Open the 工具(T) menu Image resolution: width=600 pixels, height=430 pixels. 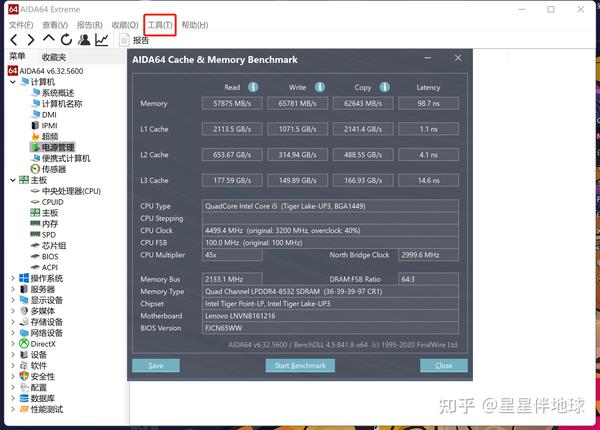click(160, 25)
